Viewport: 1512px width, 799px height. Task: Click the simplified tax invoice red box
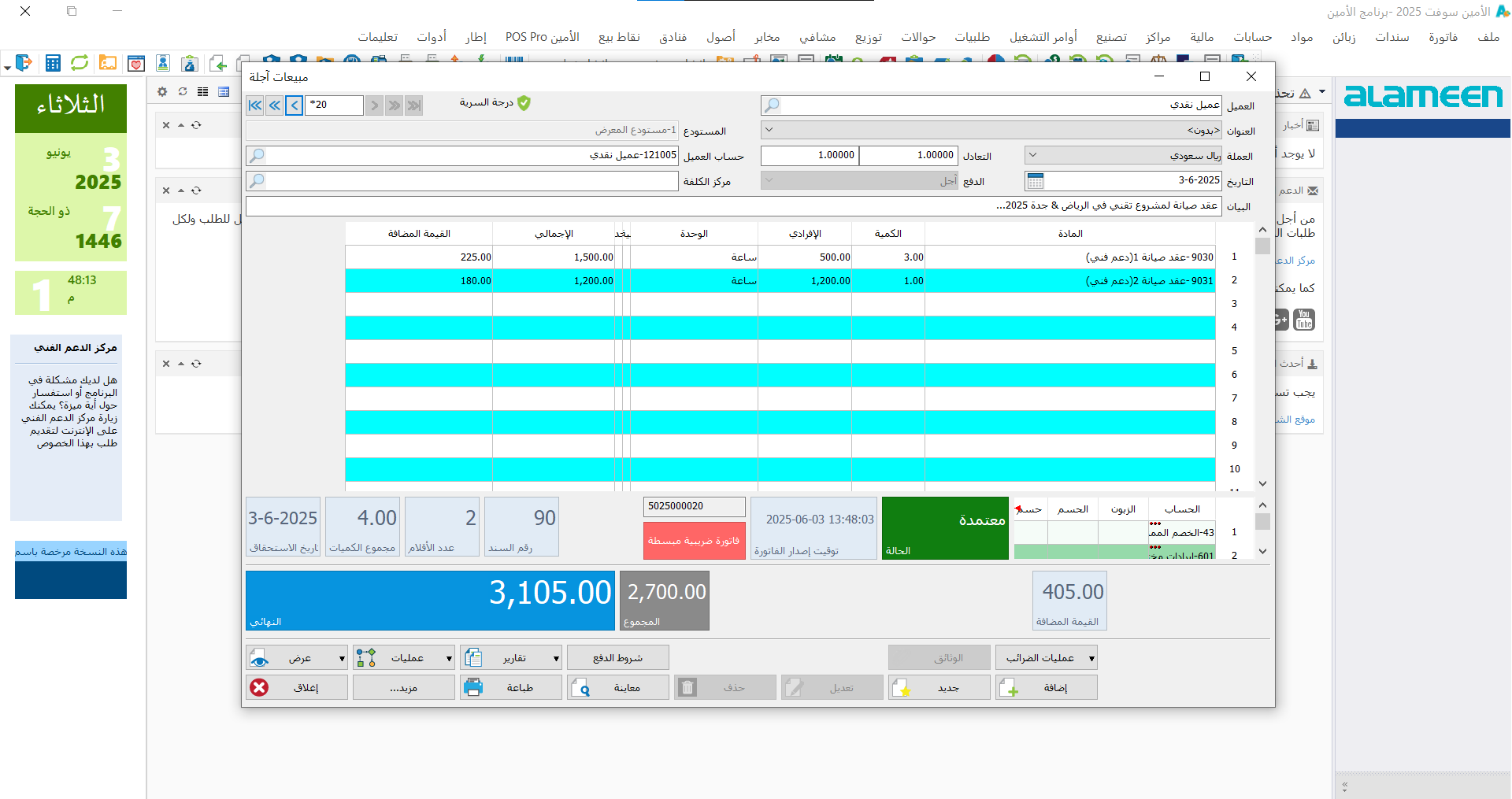coord(694,541)
